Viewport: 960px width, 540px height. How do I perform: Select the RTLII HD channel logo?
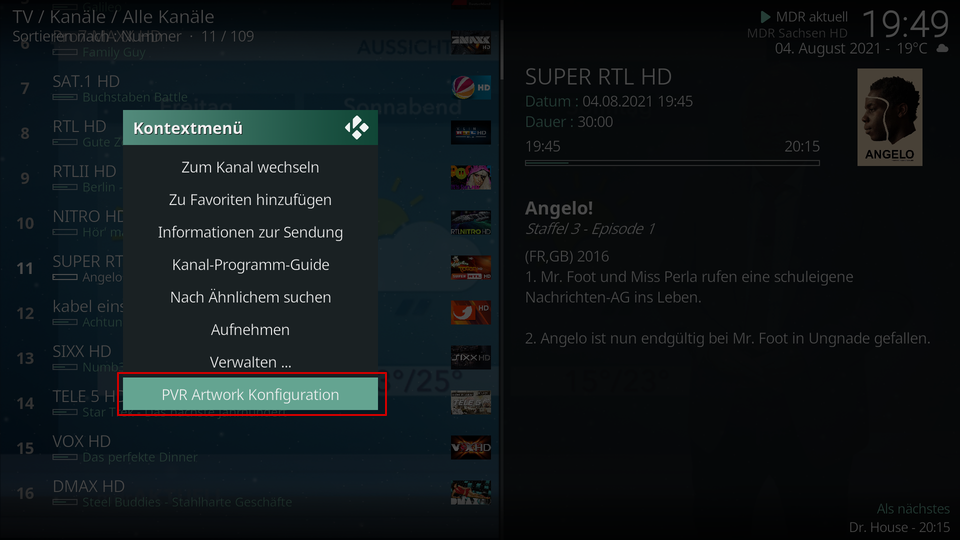471,178
